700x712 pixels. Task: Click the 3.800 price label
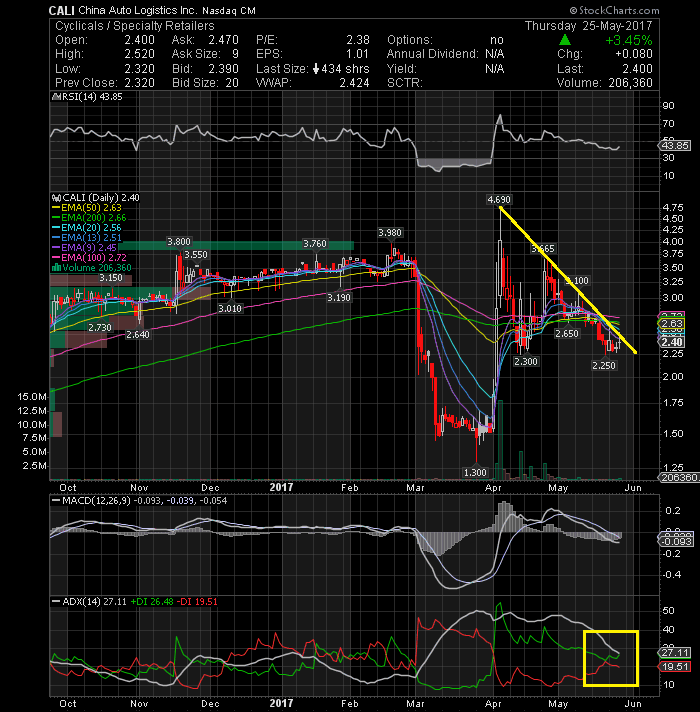[179, 242]
